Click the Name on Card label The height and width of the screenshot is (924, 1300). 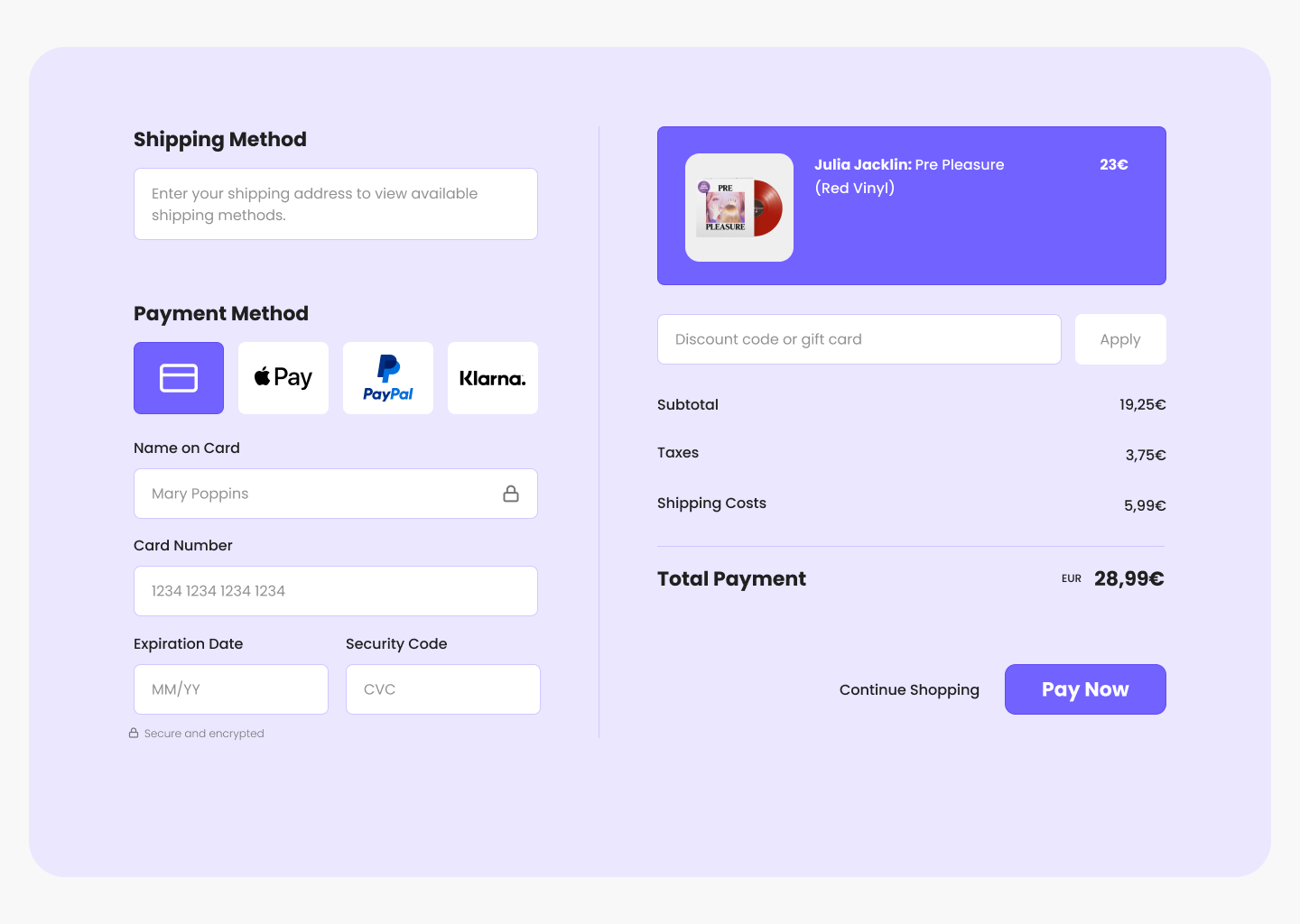[x=187, y=448]
